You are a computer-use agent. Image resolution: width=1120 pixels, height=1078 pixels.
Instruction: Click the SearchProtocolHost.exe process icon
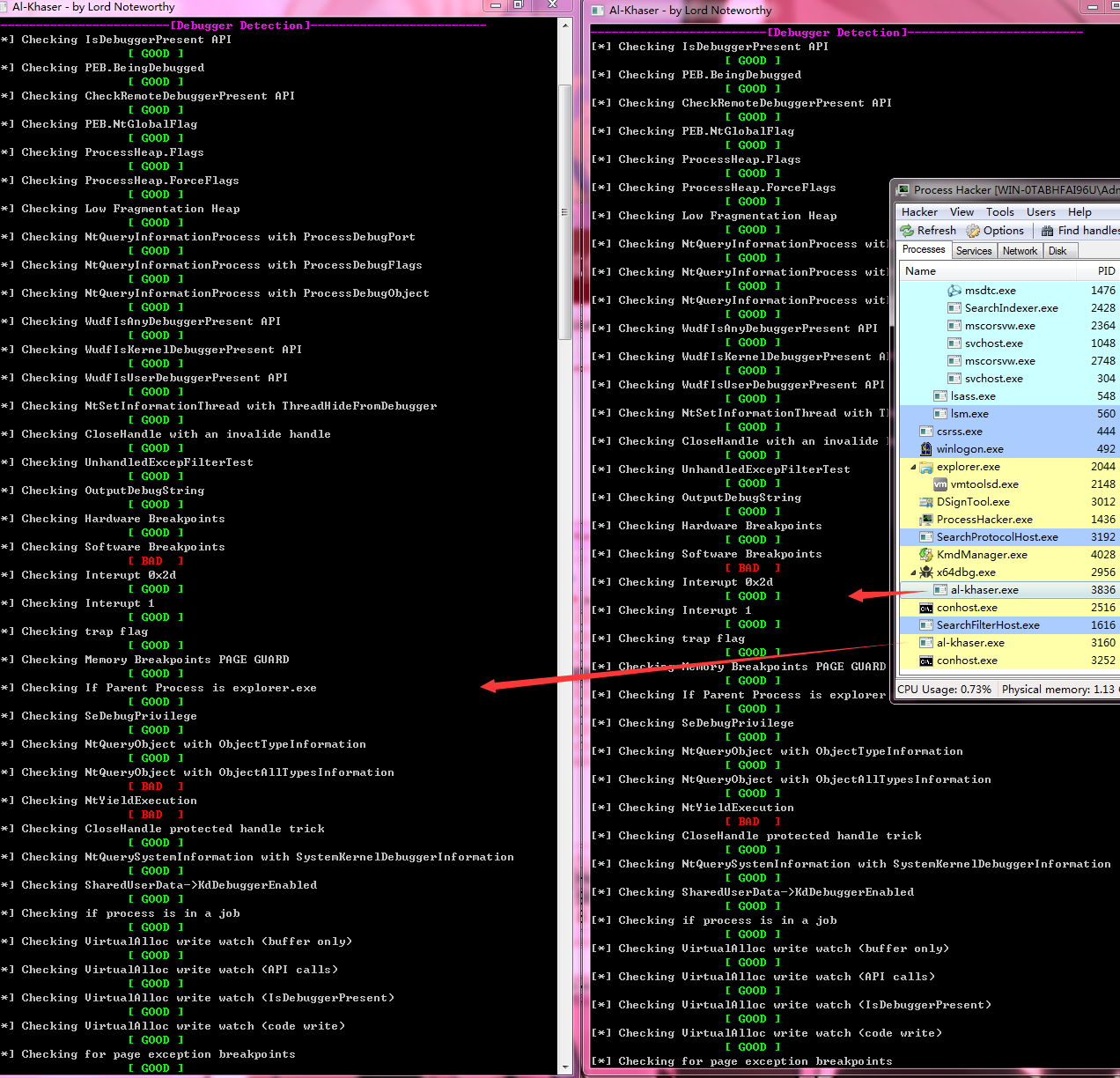pyautogui.click(x=926, y=537)
